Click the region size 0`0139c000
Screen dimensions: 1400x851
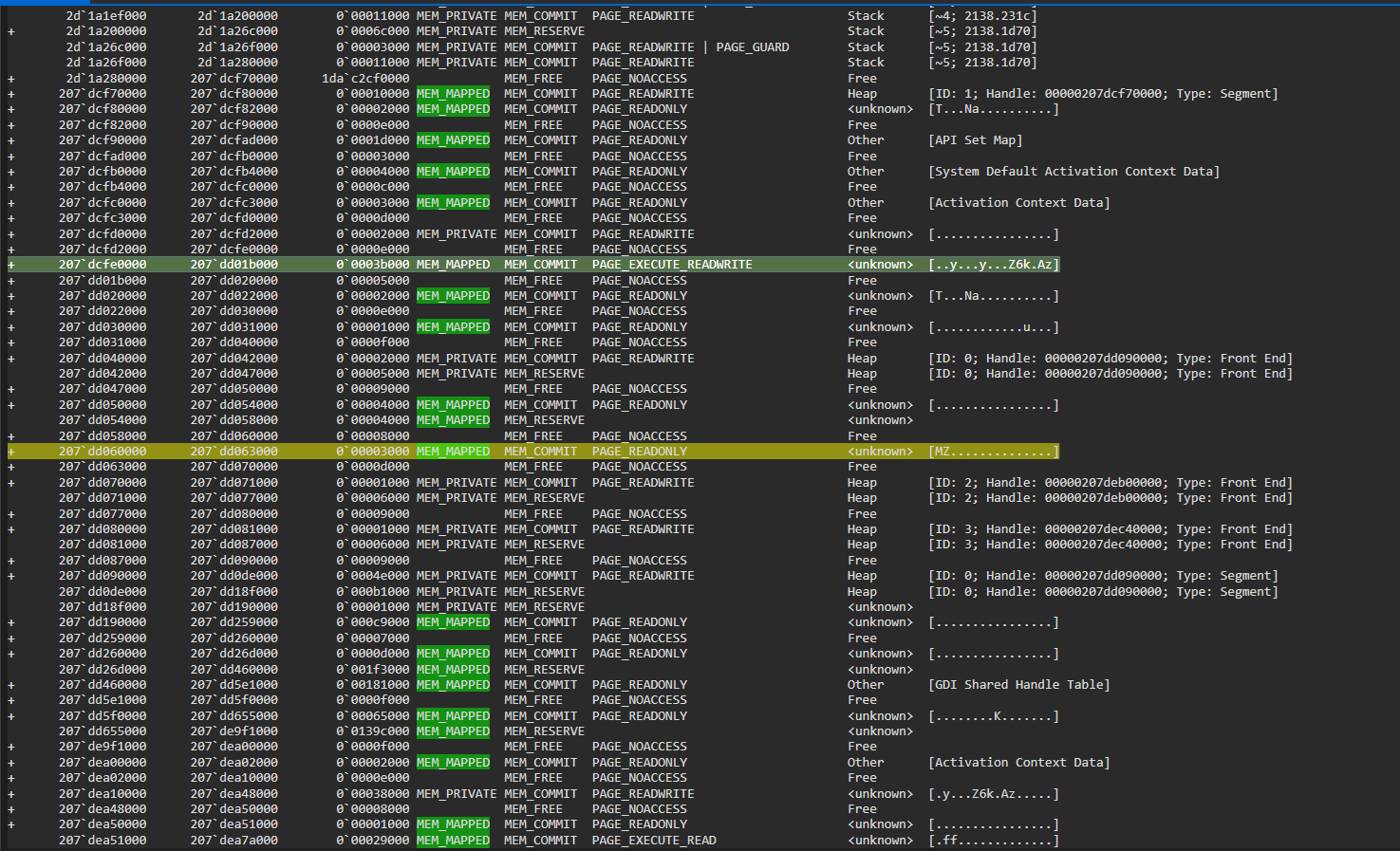(373, 731)
